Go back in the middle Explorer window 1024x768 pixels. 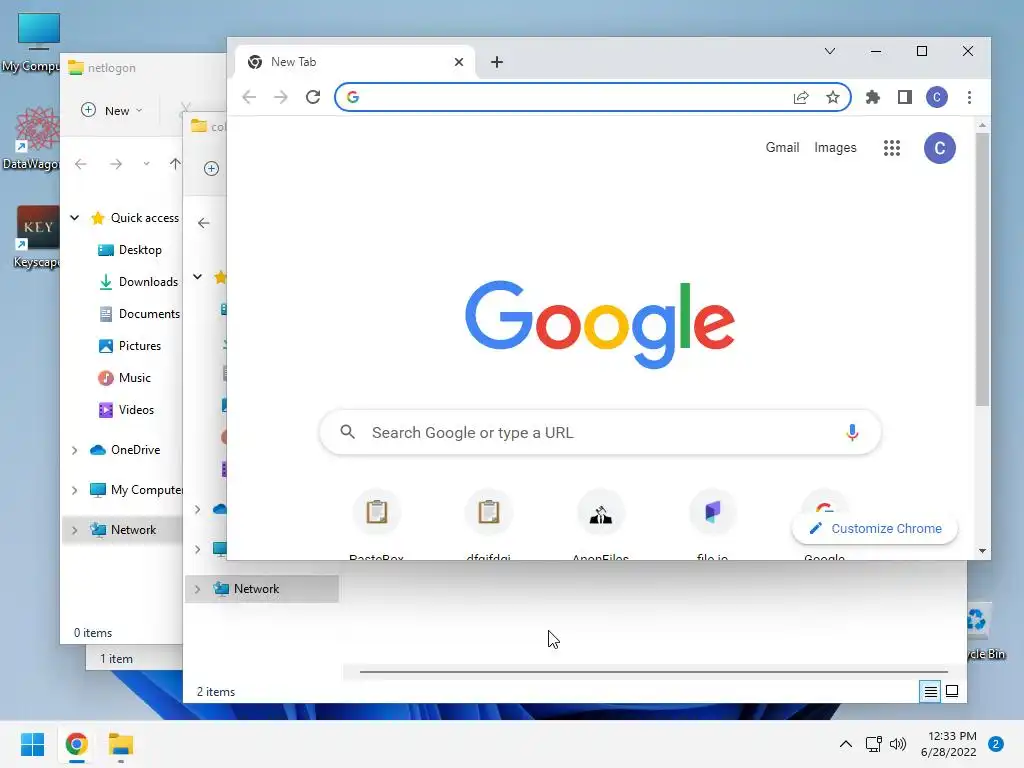click(204, 223)
